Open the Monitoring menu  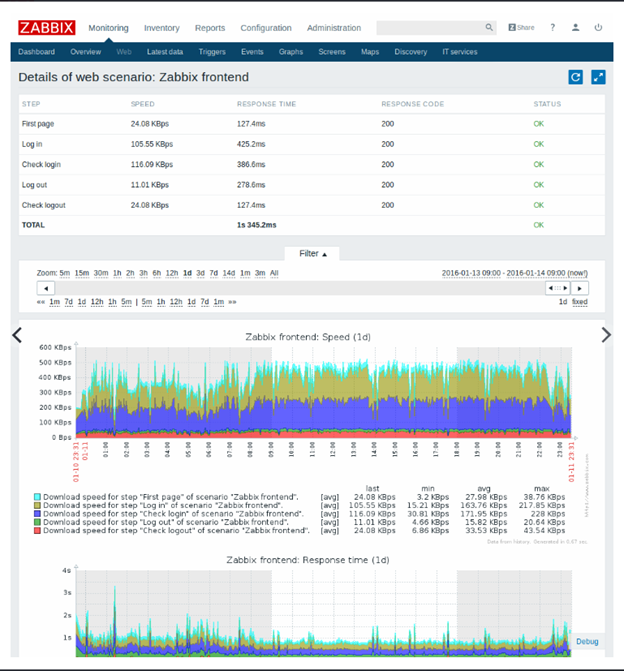108,28
